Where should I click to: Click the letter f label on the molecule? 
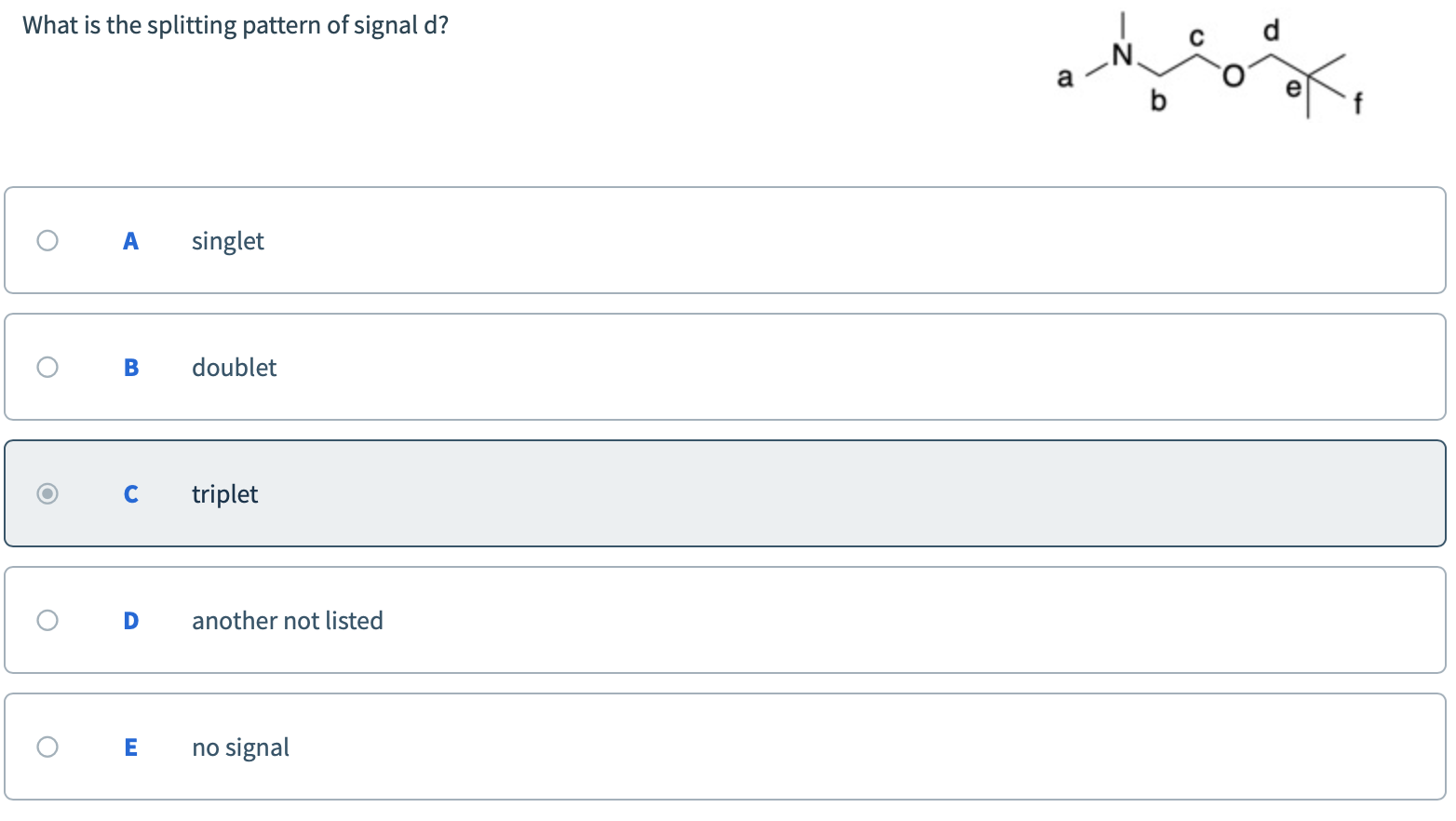click(x=1357, y=102)
